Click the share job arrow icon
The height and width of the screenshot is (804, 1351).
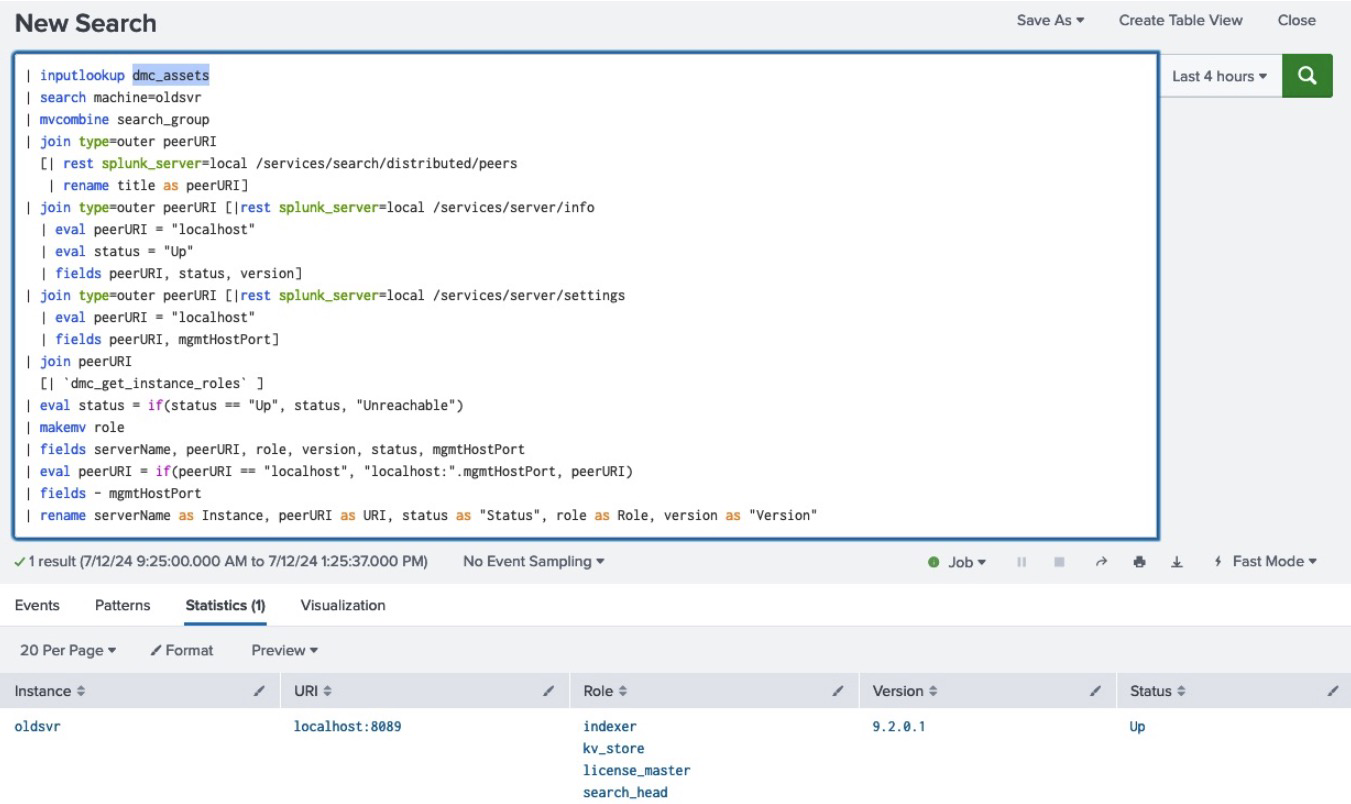tap(1100, 562)
